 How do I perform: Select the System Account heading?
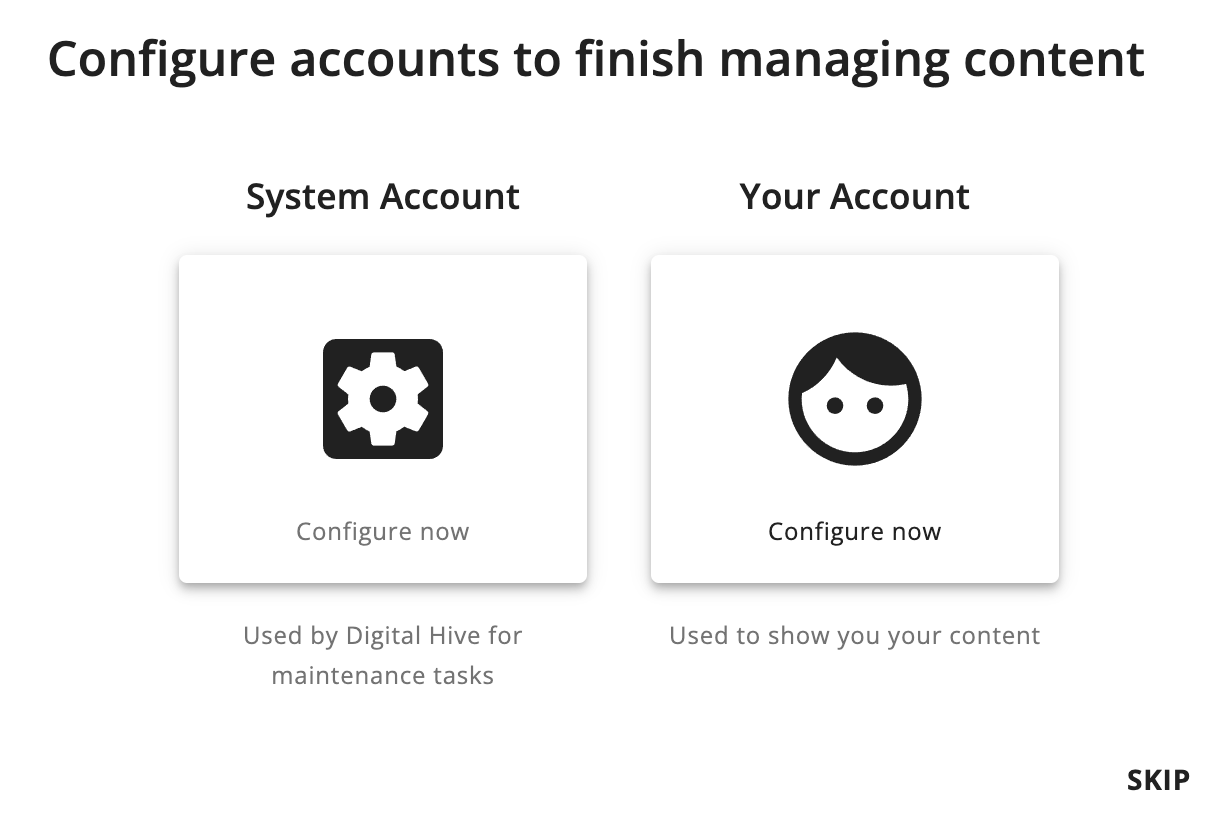[x=383, y=197]
